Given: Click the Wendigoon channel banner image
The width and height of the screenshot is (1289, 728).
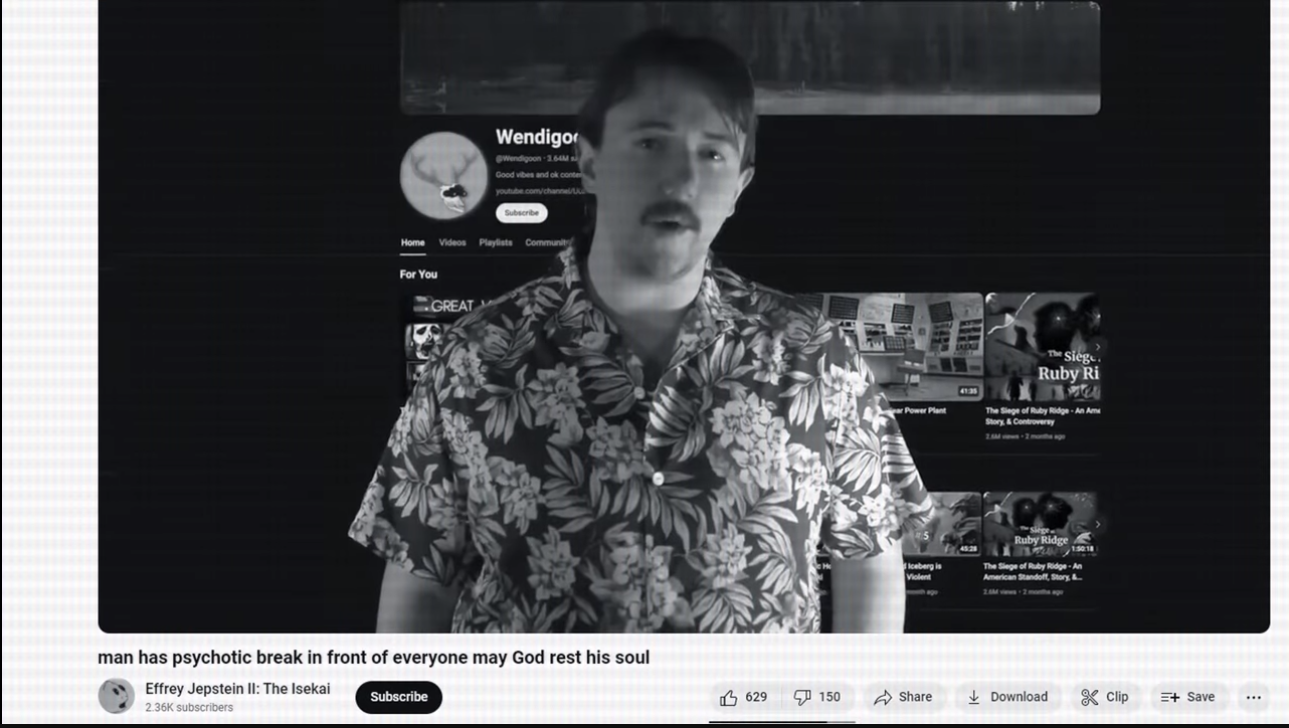Looking at the screenshot, I should (750, 57).
